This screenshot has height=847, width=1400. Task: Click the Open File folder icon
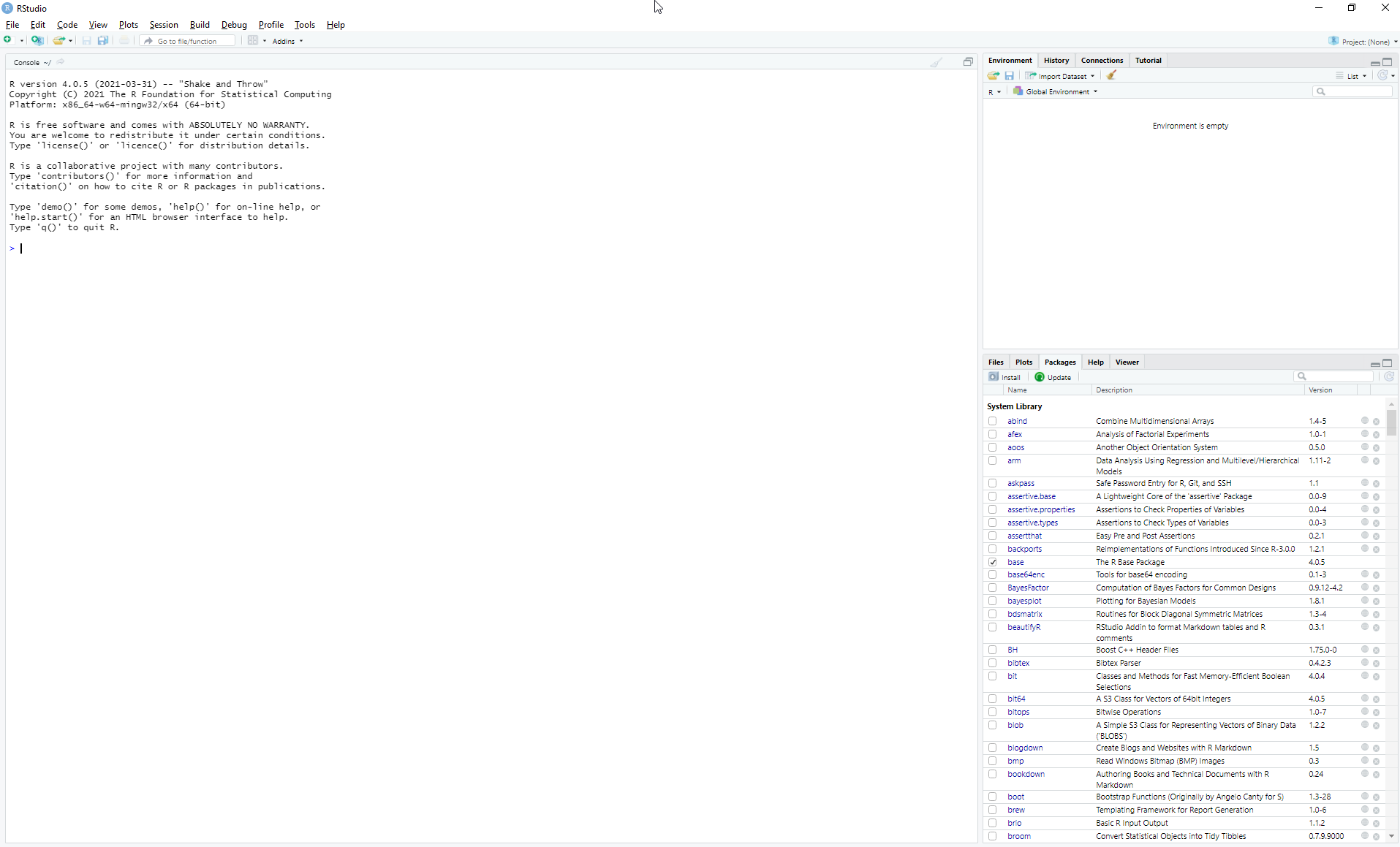point(59,40)
